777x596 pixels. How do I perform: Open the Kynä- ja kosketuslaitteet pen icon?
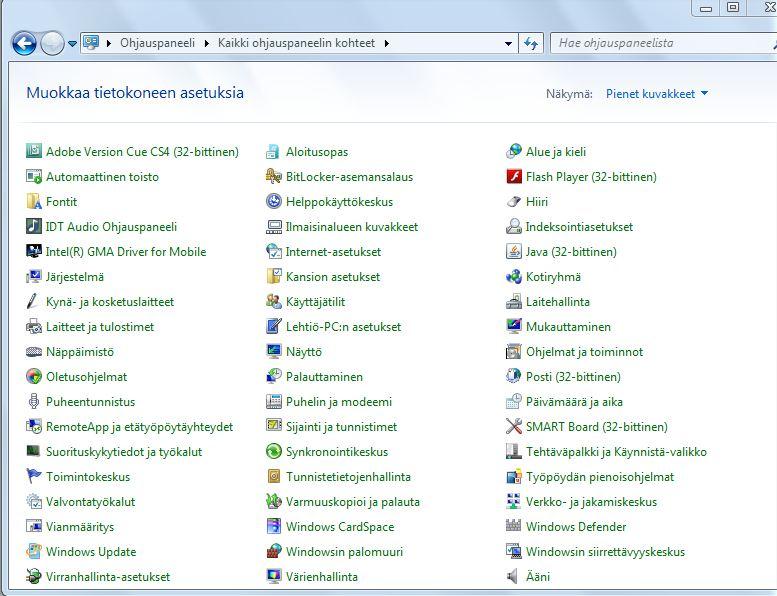tap(34, 301)
